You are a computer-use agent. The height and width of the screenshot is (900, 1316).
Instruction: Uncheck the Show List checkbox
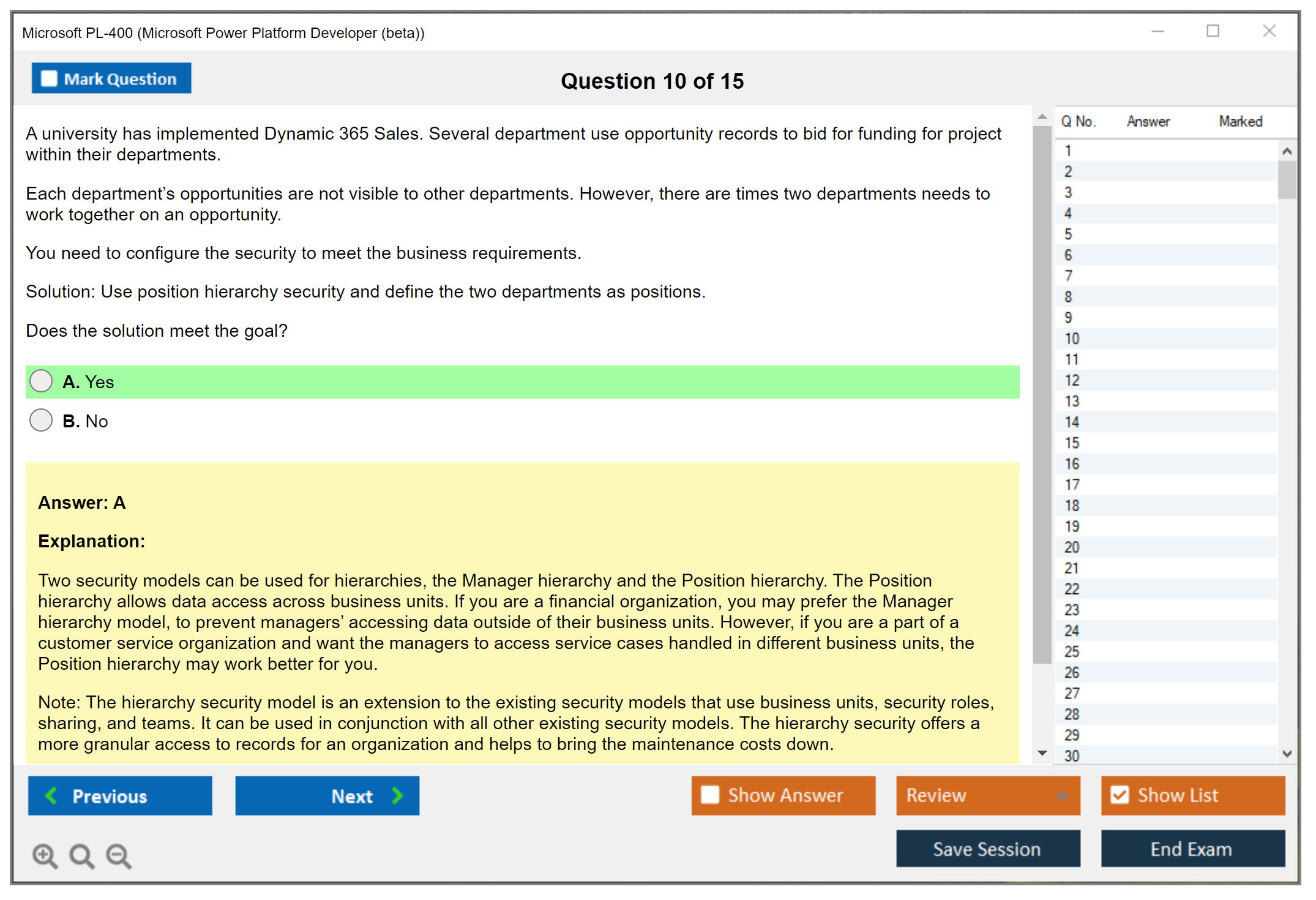coord(1120,795)
